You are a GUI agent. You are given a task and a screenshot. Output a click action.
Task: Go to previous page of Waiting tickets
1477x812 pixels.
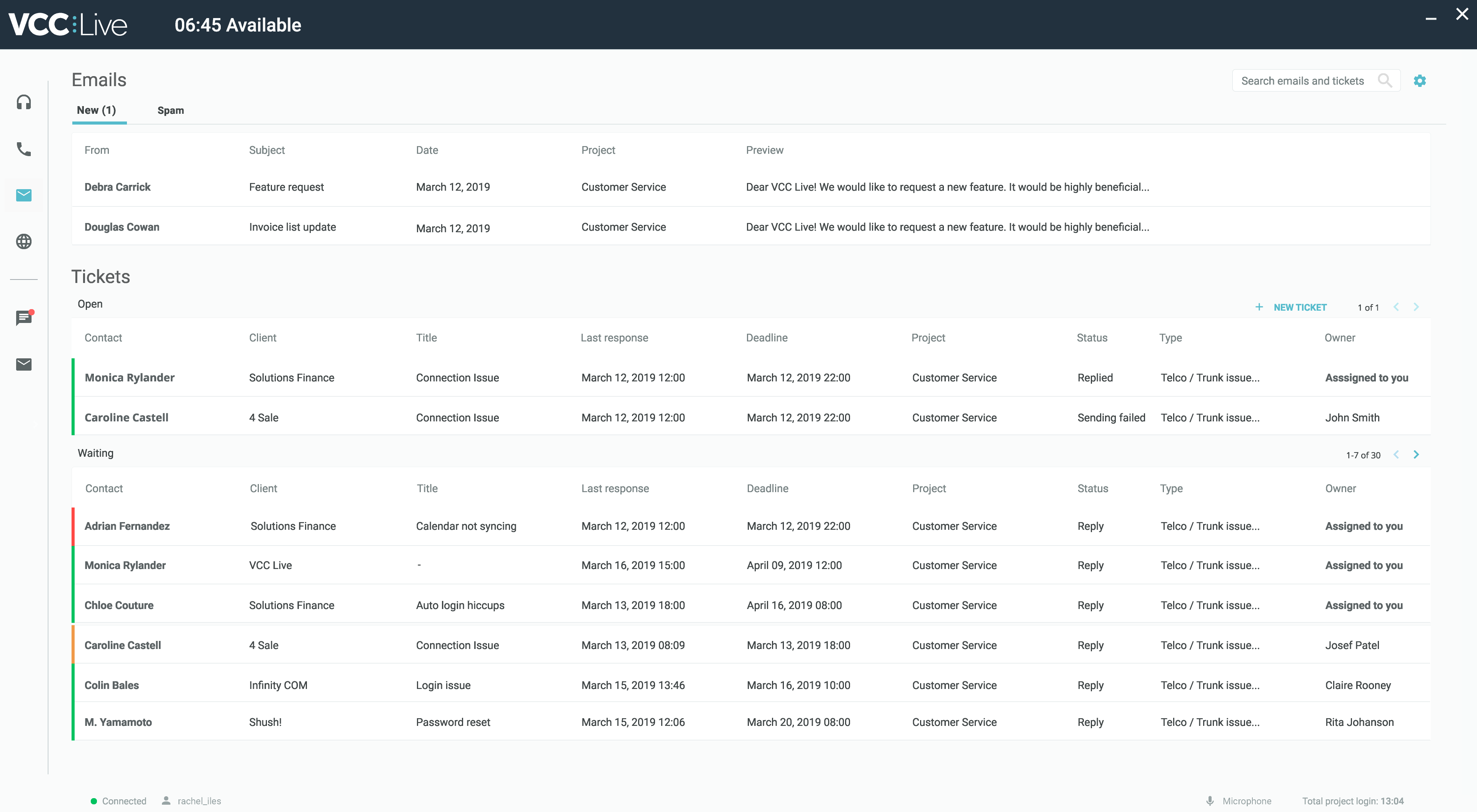point(1396,454)
